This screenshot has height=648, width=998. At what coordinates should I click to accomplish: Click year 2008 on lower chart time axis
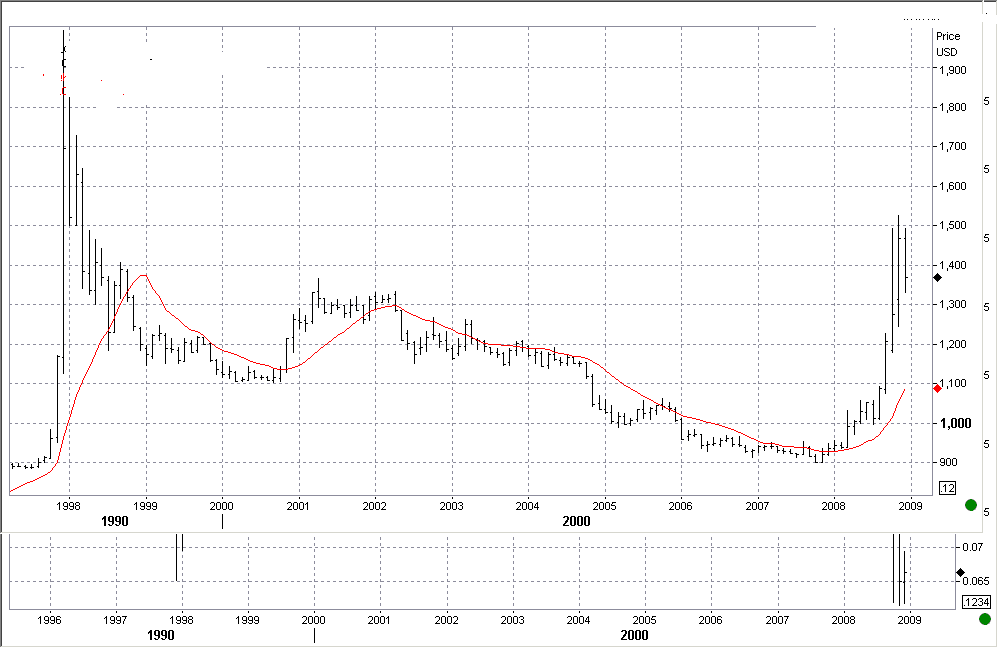(843, 620)
